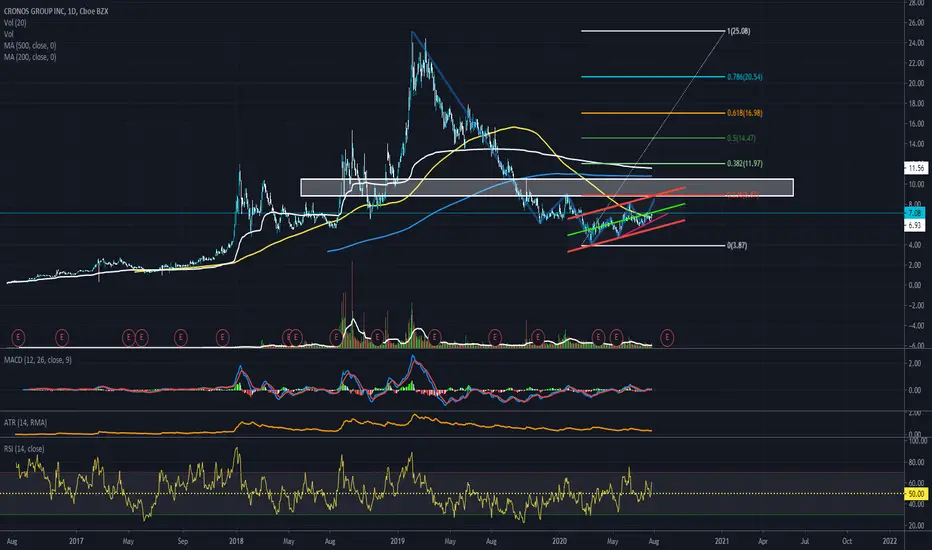
Task: Click the 0.382(11.97) Fibonacci level label
Action: [x=745, y=163]
